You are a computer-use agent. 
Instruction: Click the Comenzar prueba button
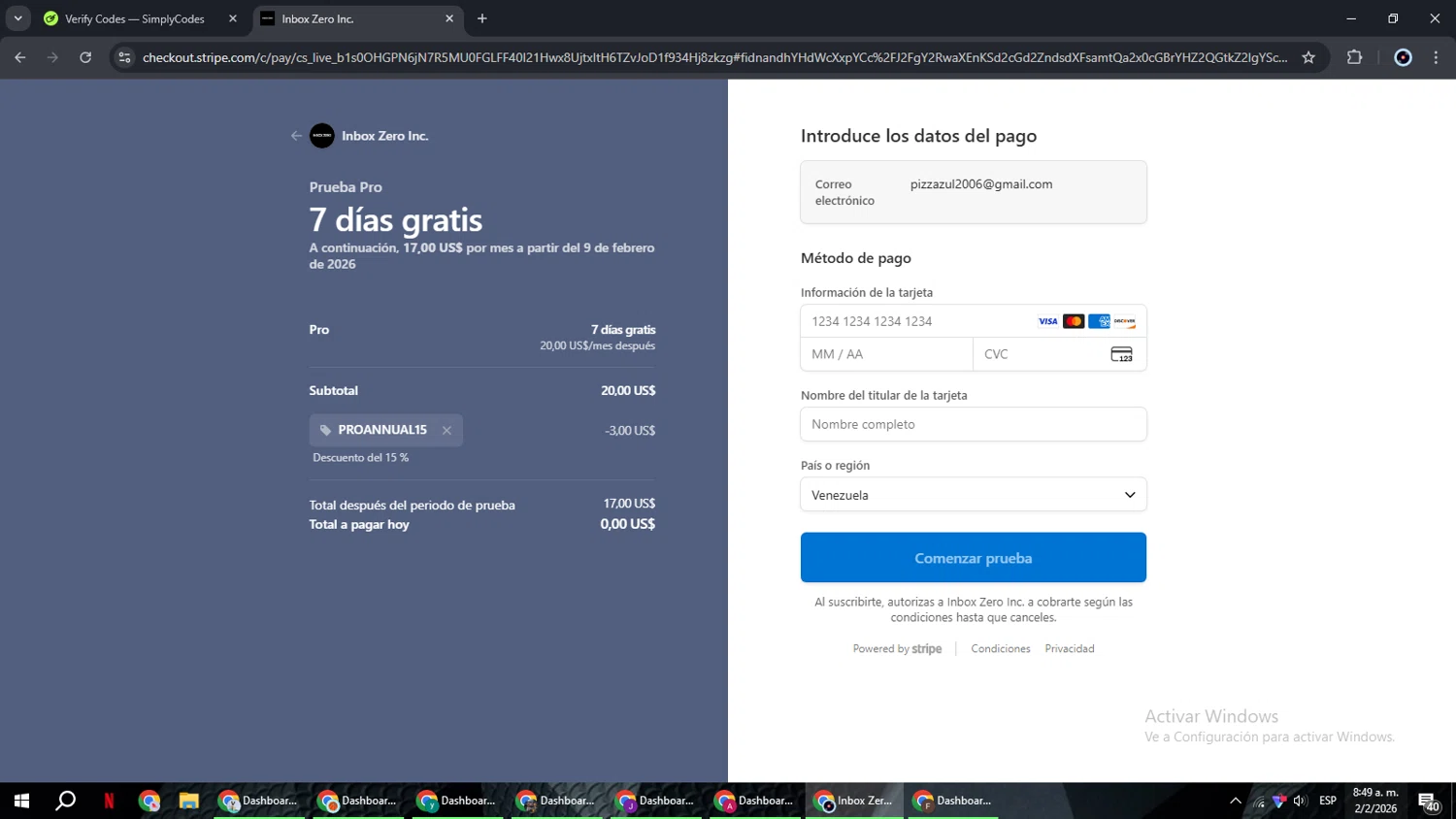tap(974, 558)
